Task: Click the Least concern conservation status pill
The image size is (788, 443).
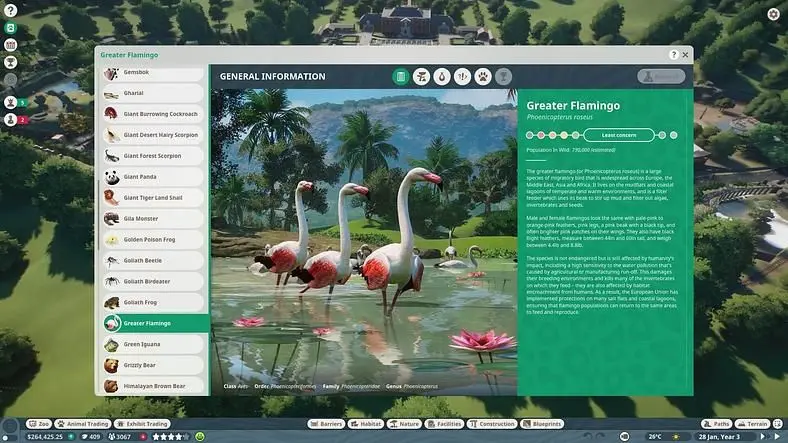Action: click(619, 135)
